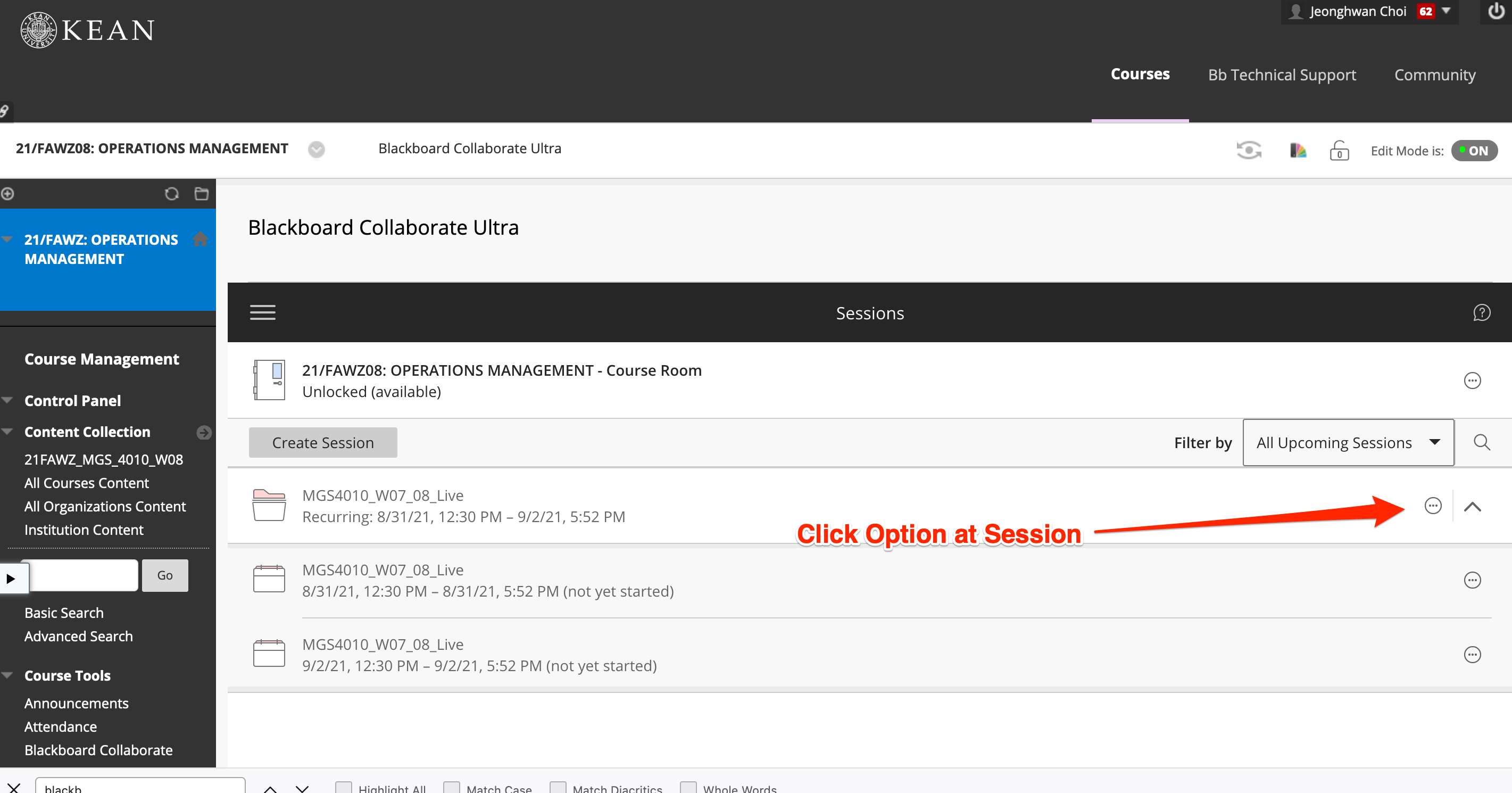Add menu item with plus icon
1512x793 pixels.
(x=7, y=194)
